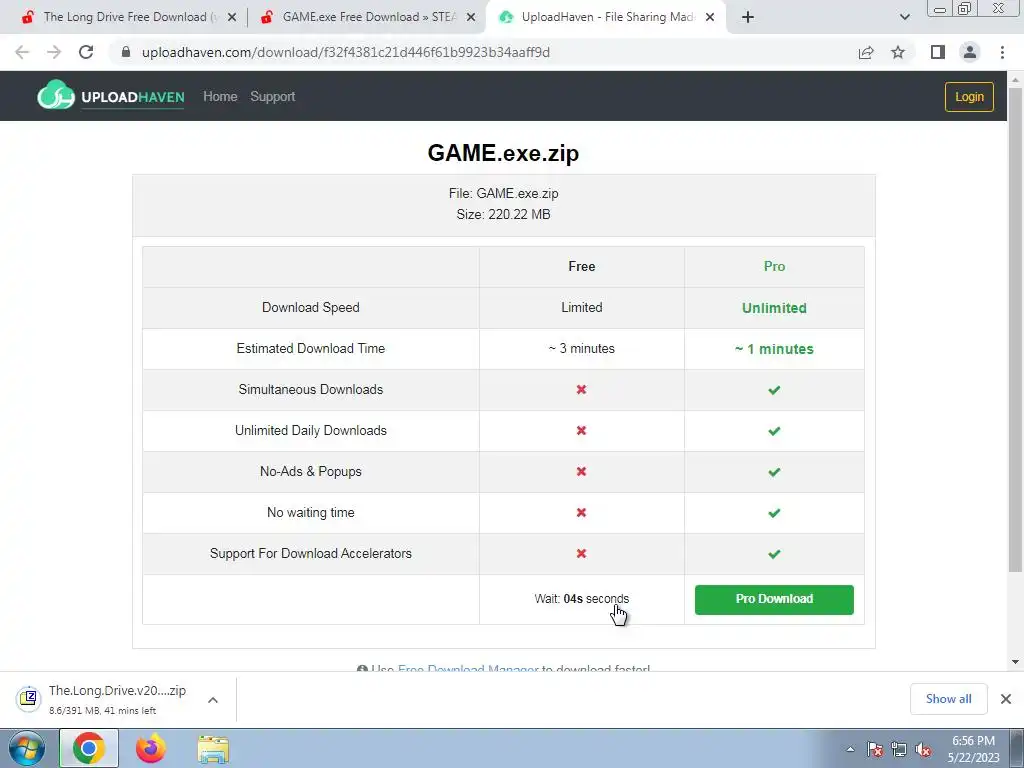Open the Chrome profile avatar
Screen dimensions: 1024x768
click(970, 52)
